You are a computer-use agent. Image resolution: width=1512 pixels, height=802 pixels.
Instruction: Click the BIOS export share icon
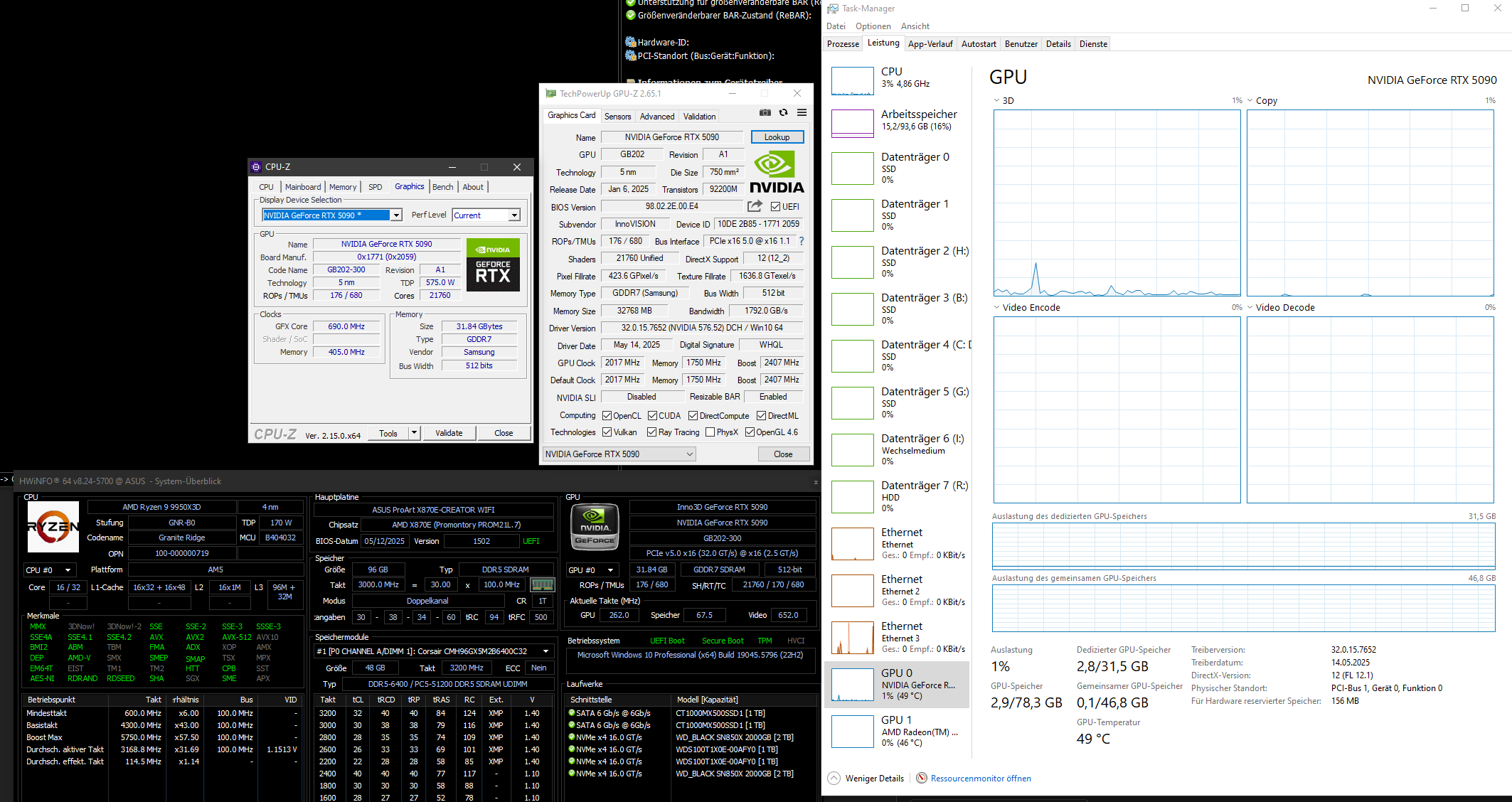click(755, 206)
